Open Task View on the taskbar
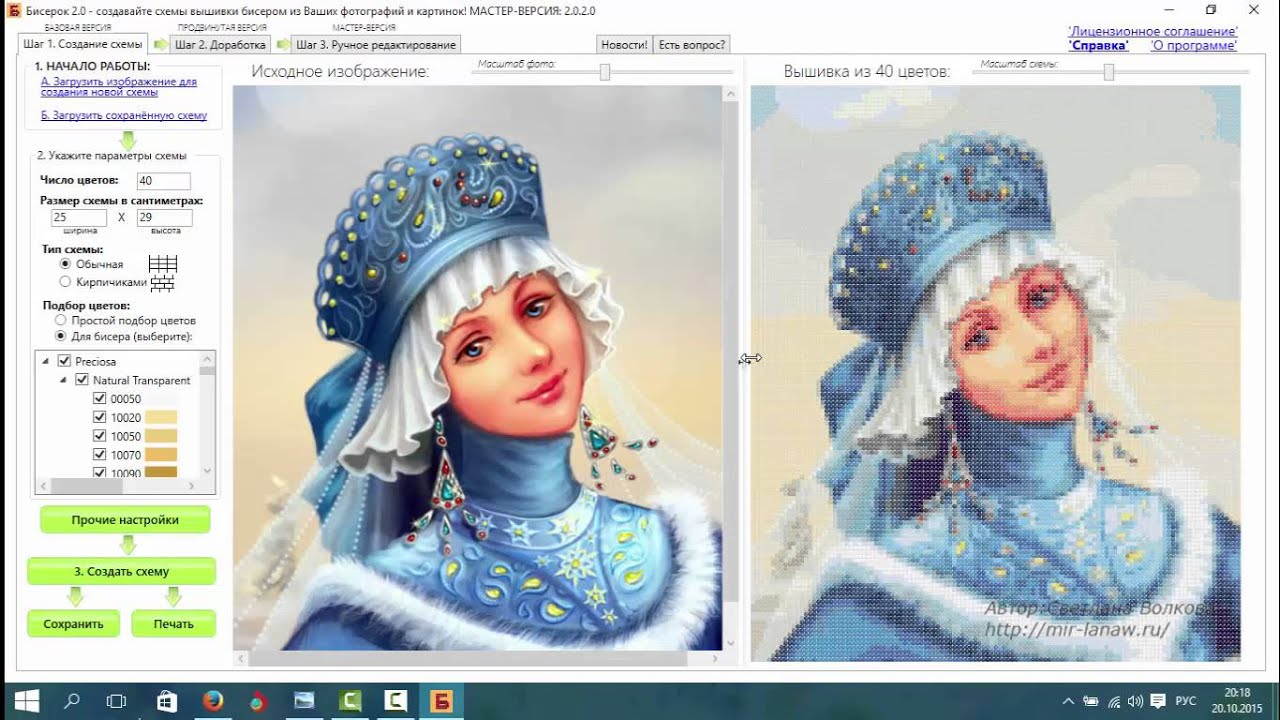Image resolution: width=1280 pixels, height=720 pixels. [117, 701]
